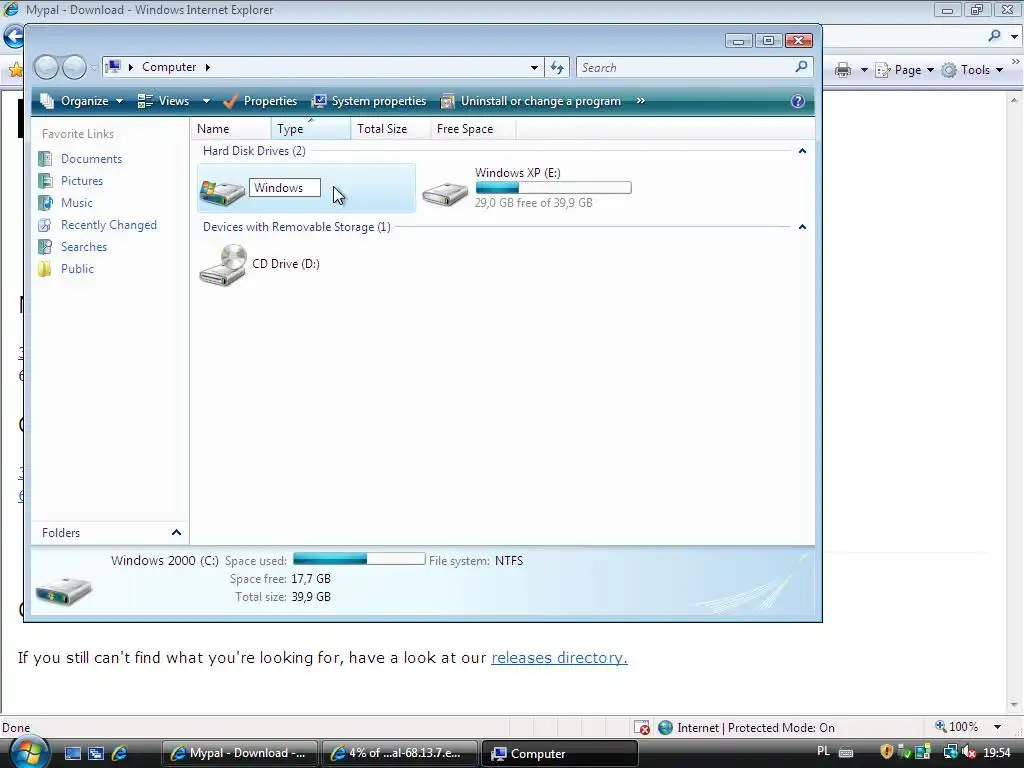Click the Refresh button beside address bar
This screenshot has width=1024, height=768.
point(557,67)
